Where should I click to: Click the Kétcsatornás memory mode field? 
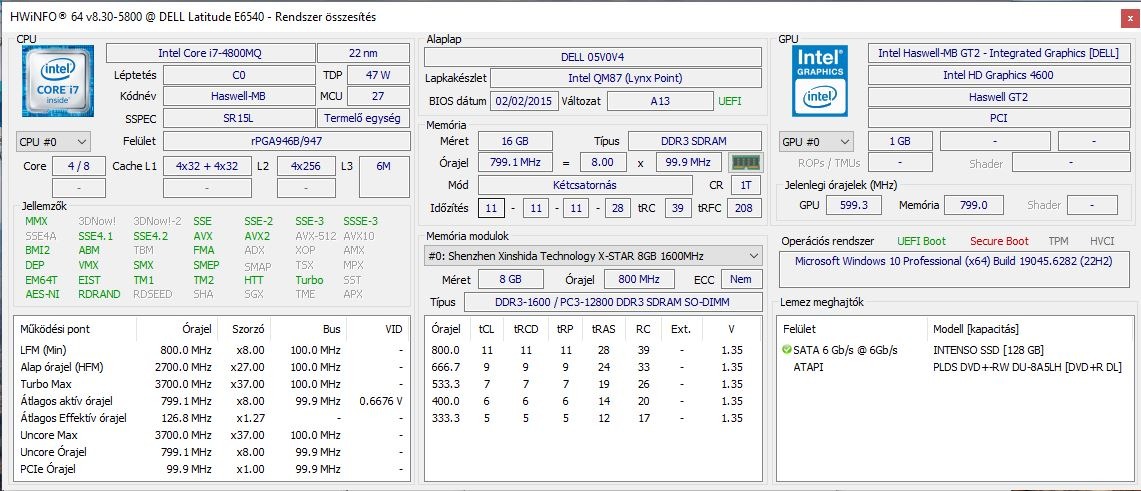[x=585, y=185]
